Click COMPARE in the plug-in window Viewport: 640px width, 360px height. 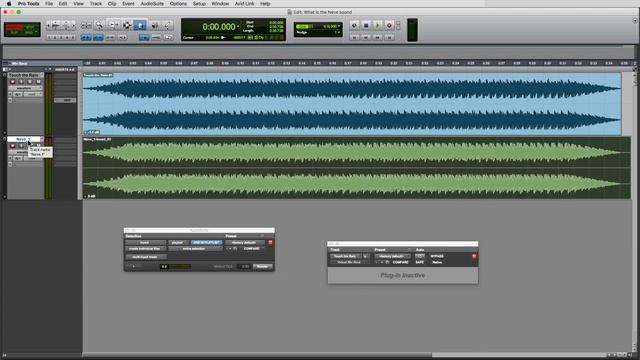point(400,262)
